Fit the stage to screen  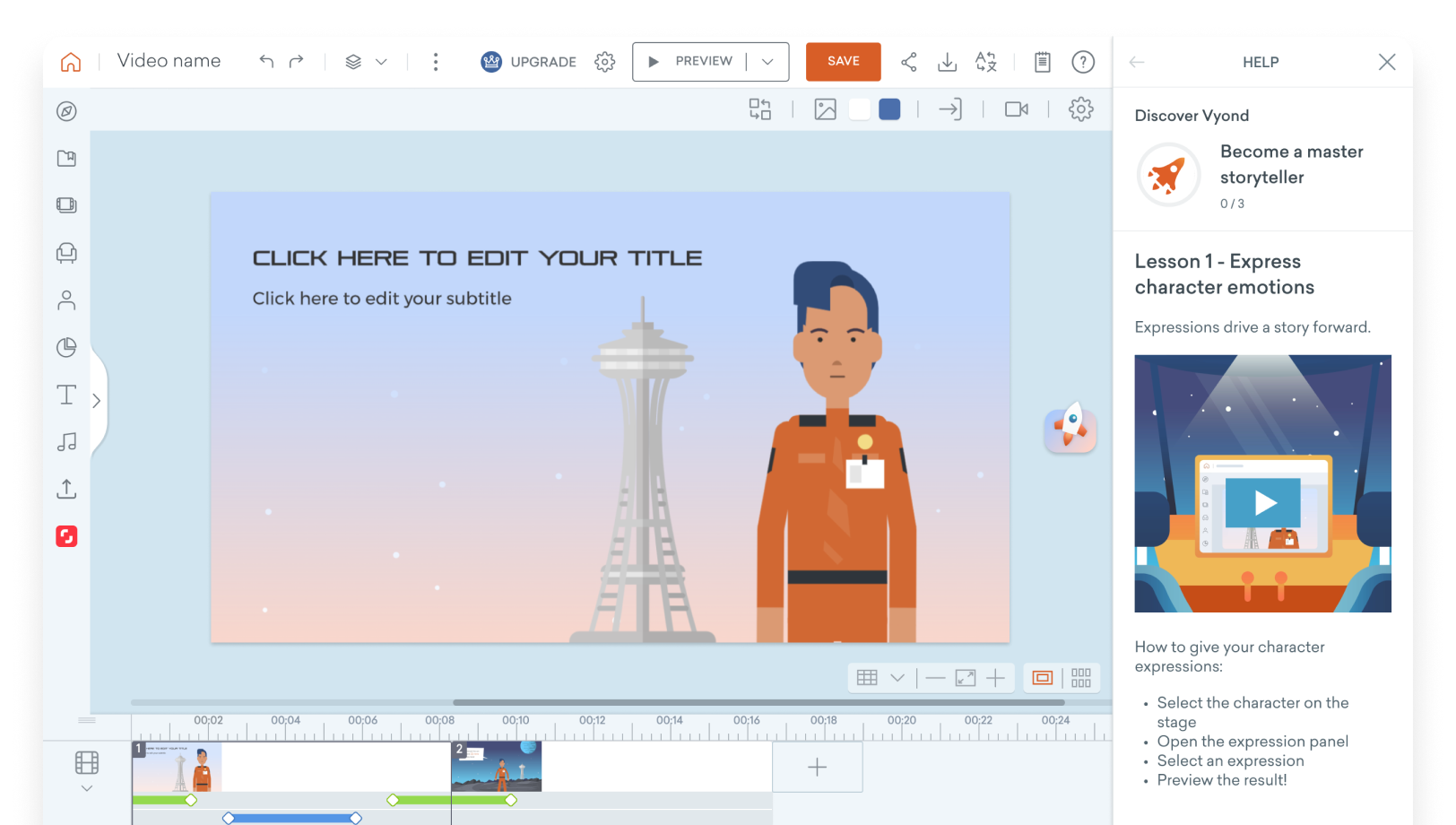point(966,678)
